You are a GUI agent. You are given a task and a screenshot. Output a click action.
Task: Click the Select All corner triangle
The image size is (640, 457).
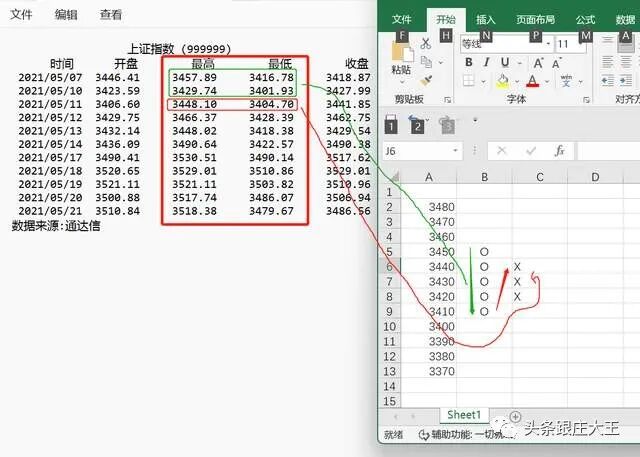(393, 177)
